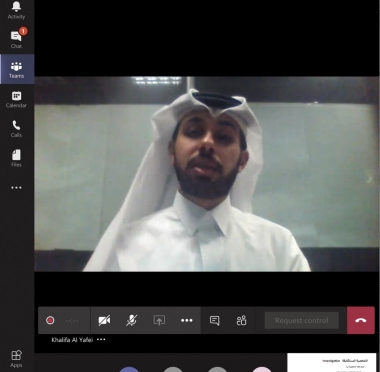This screenshot has height=372, width=380.
Task: Select the shared content thumbnail
Action: 332,363
